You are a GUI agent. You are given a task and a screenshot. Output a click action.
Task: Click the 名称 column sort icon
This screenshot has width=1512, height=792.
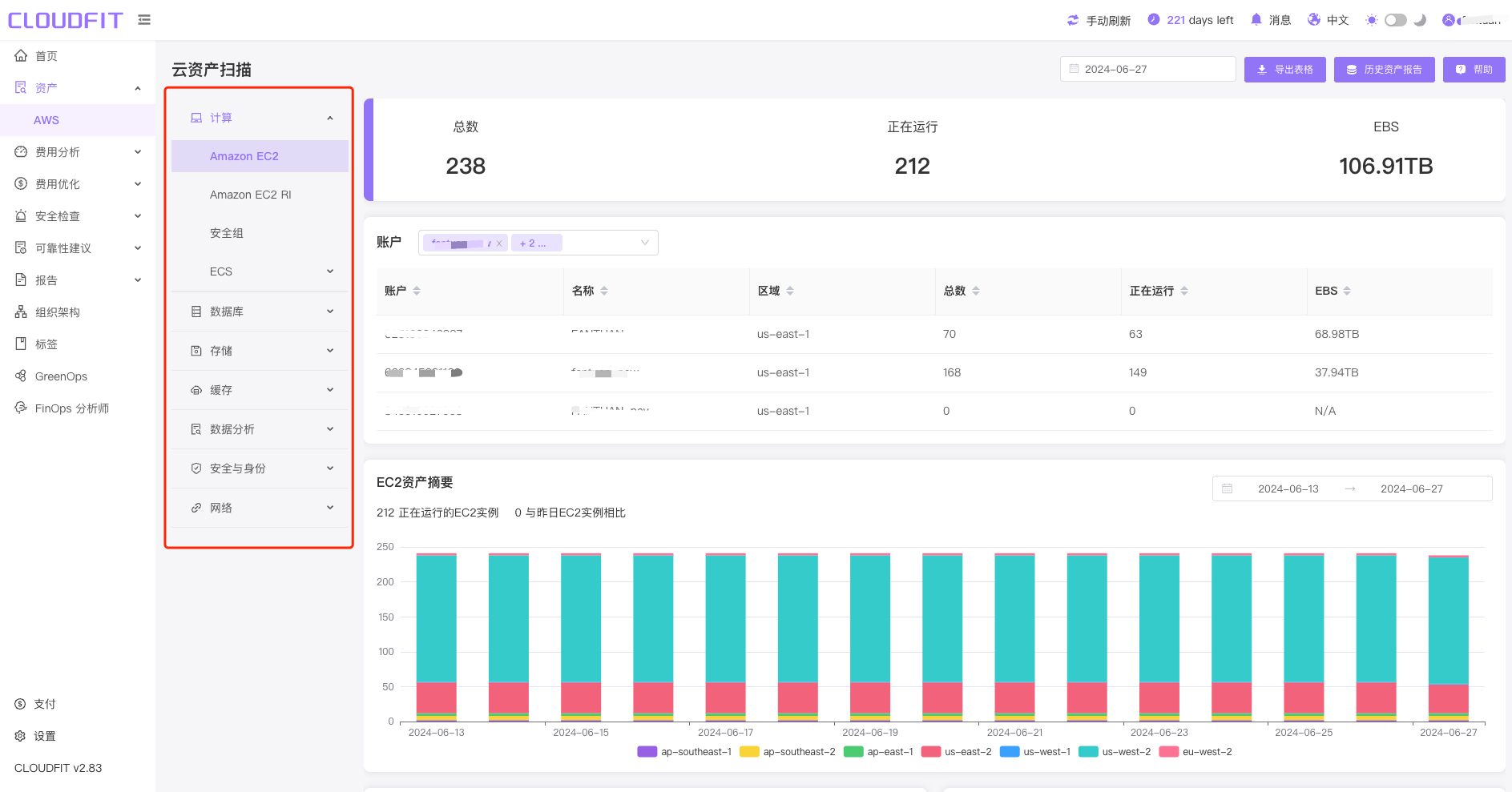(604, 291)
